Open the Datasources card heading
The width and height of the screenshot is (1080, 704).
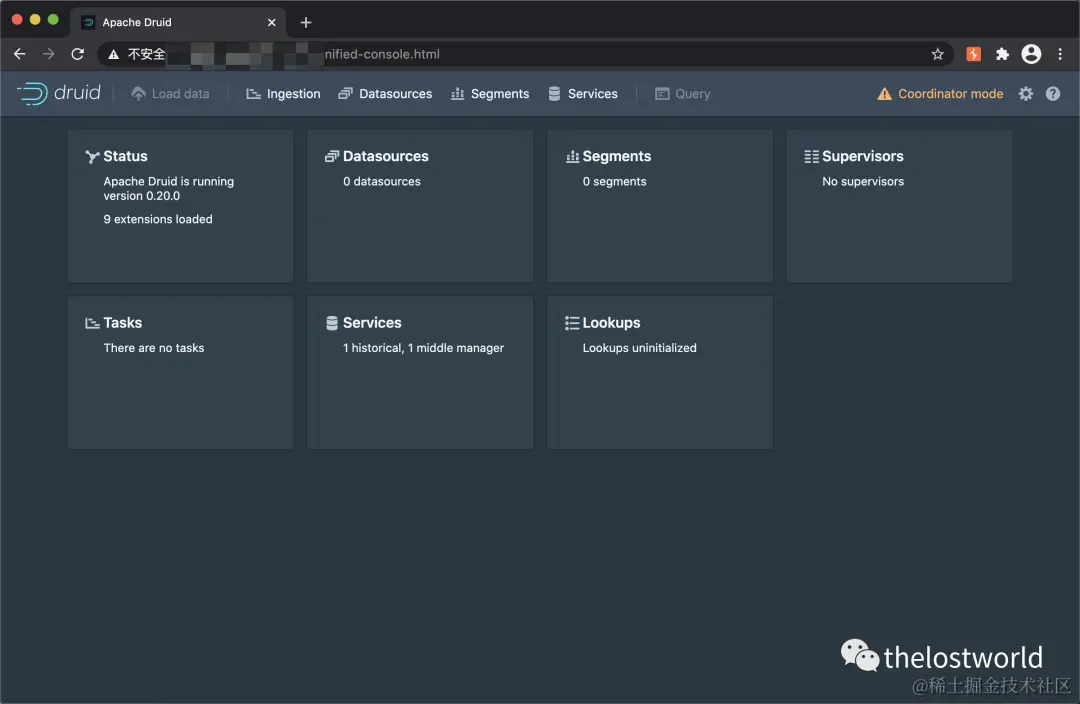(386, 156)
